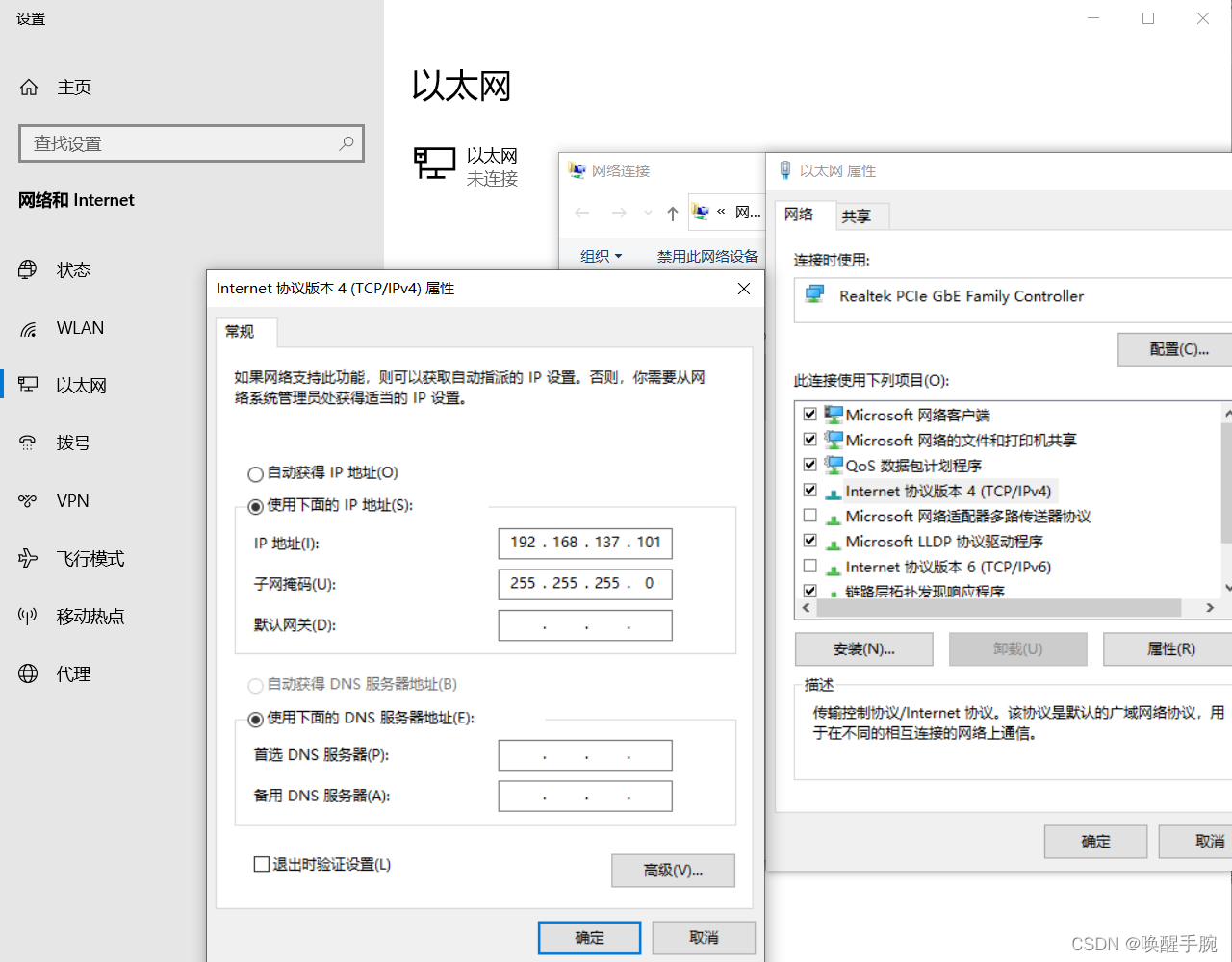Open the VPN settings section
1232x962 pixels.
[x=72, y=500]
